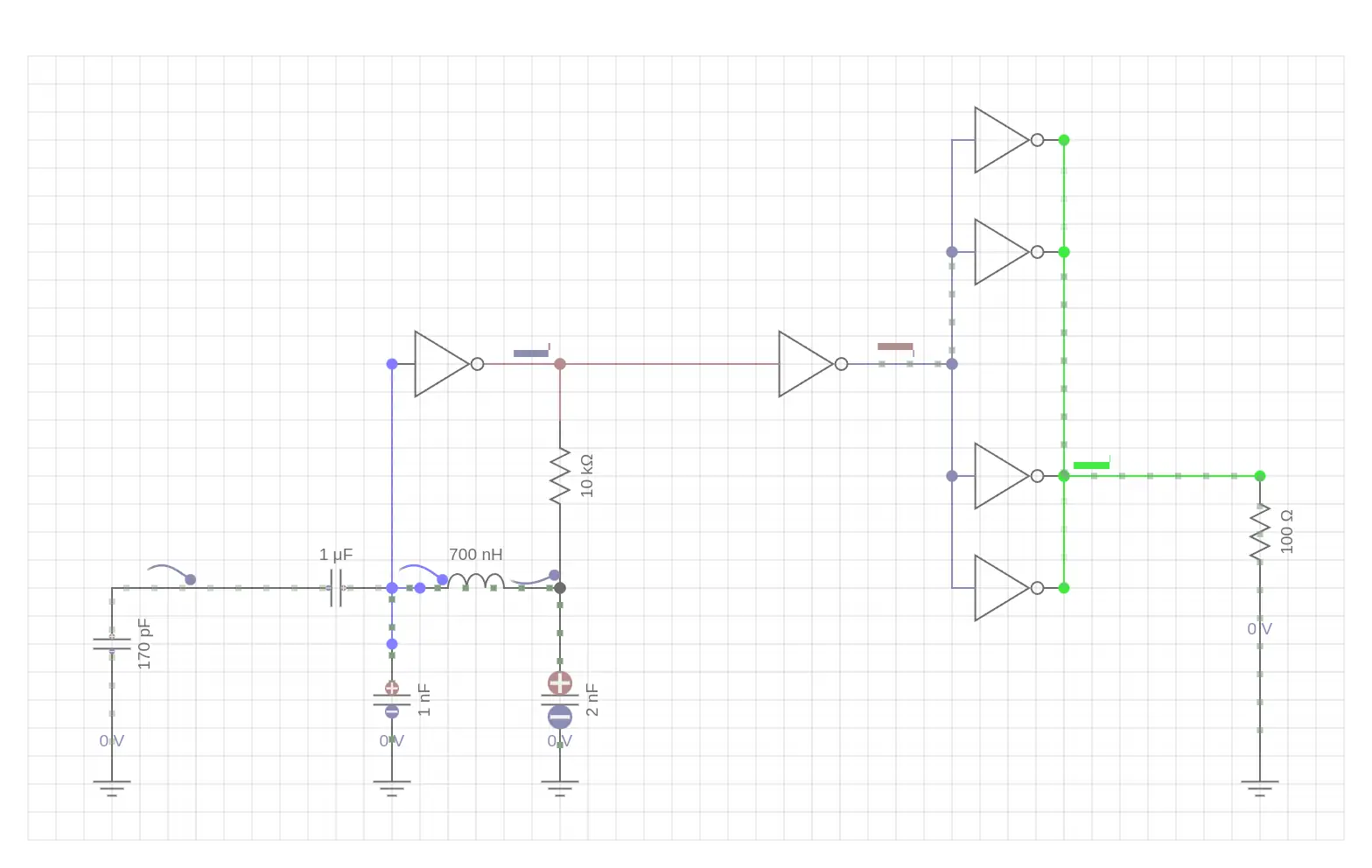Click the reddish marker after the middle inverter

(x=895, y=346)
